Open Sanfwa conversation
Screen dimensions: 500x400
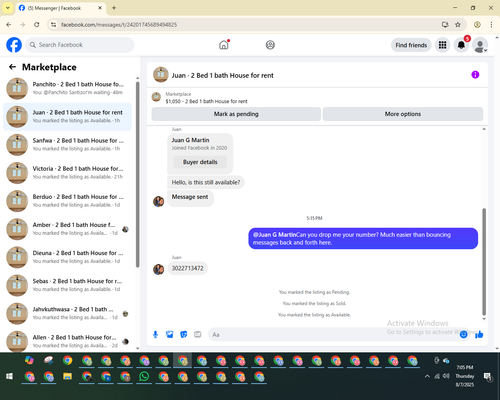tap(67, 145)
